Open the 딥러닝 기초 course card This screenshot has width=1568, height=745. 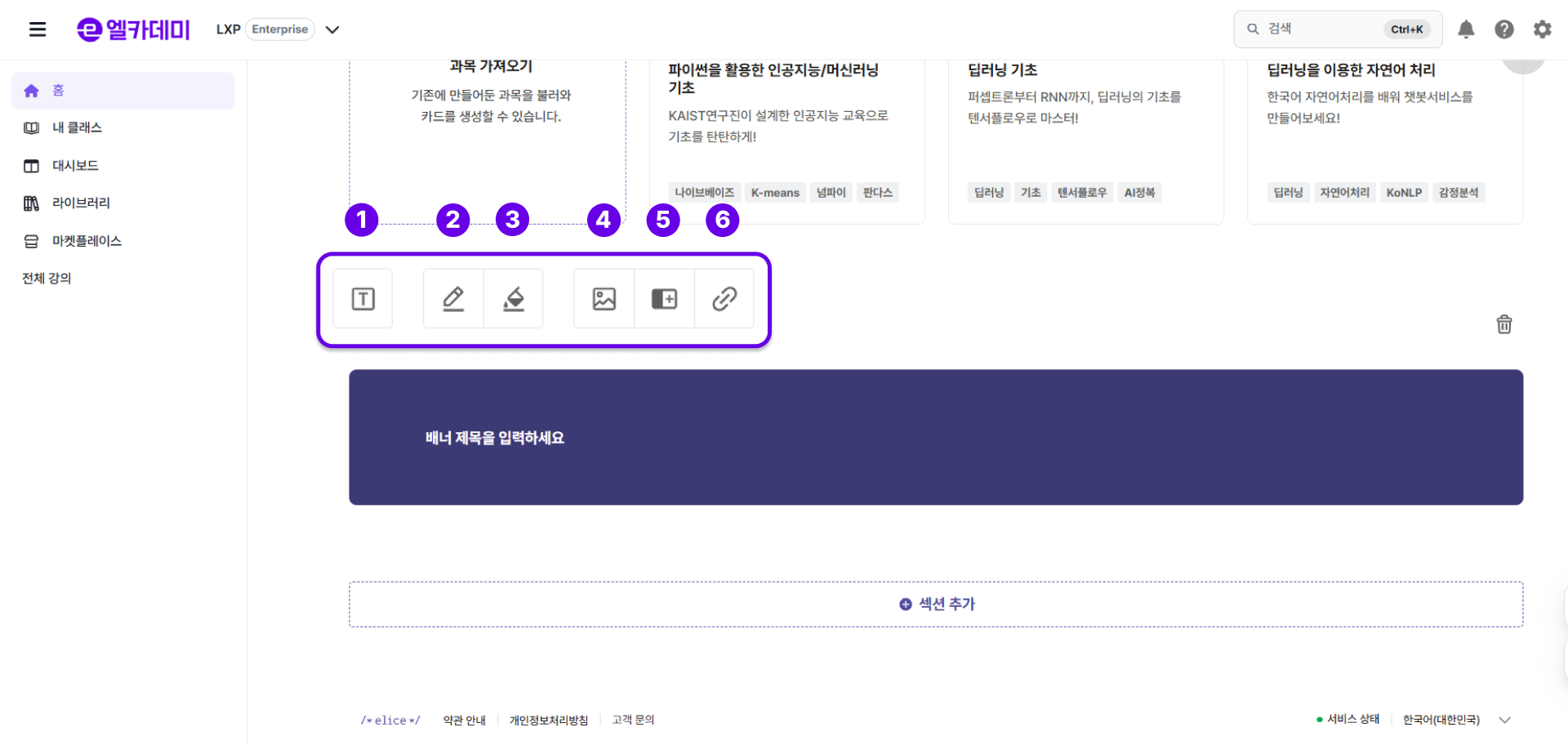[x=1086, y=141]
